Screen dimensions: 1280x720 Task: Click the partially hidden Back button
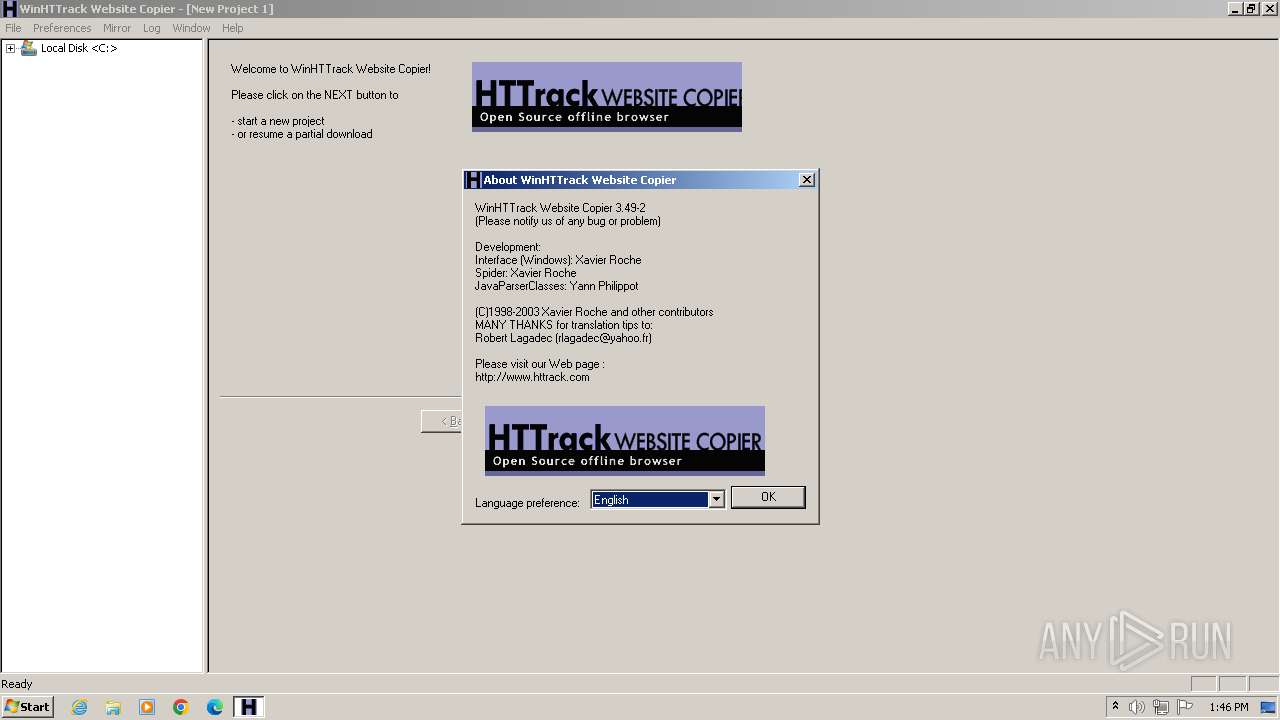click(442, 421)
